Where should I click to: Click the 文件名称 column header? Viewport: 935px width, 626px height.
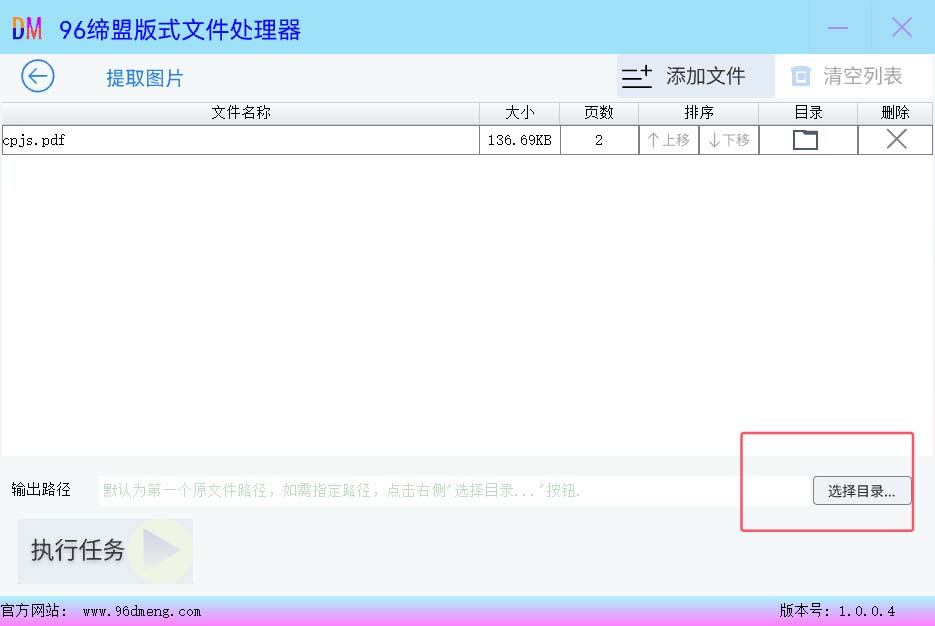tap(241, 113)
